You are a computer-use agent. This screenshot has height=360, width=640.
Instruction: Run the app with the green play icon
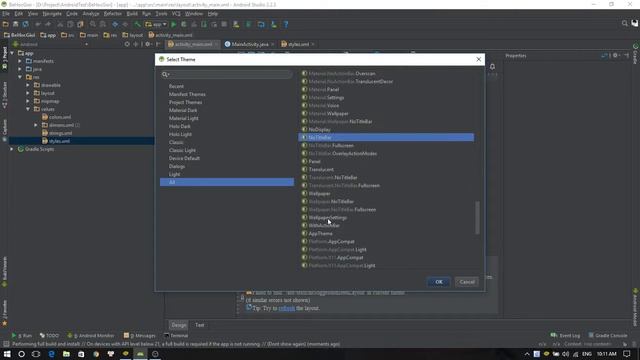click(x=174, y=24)
